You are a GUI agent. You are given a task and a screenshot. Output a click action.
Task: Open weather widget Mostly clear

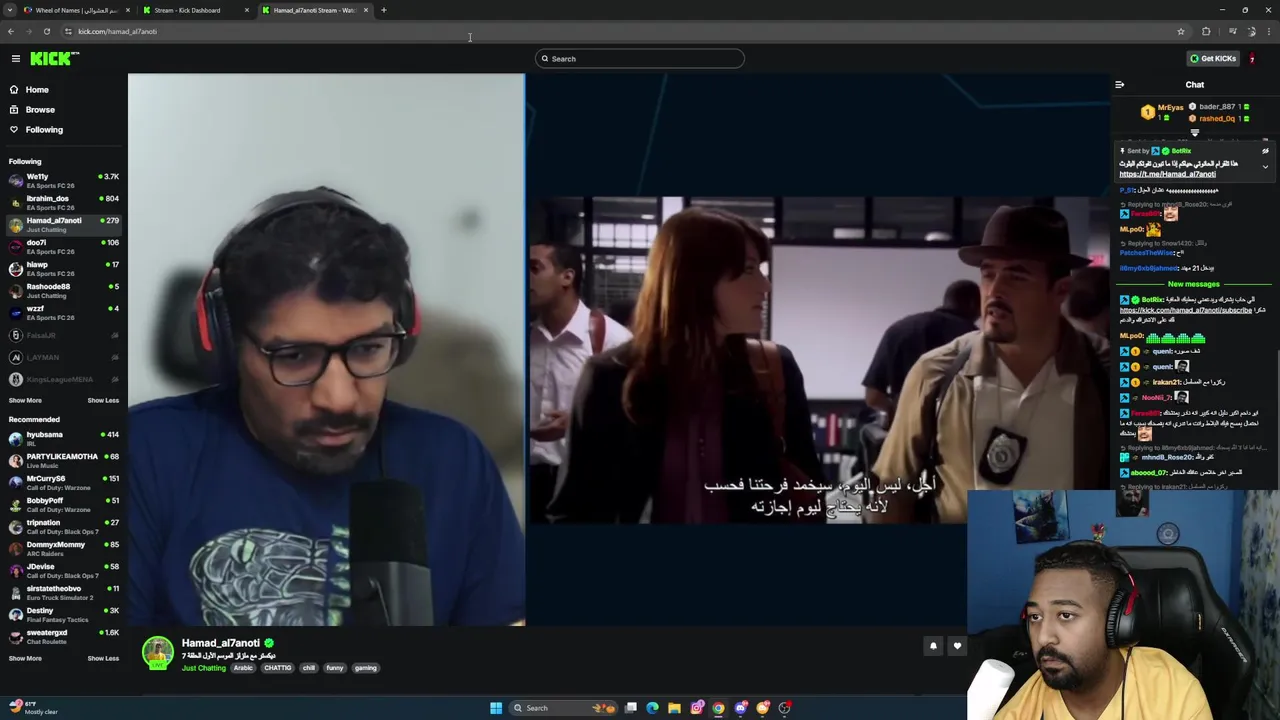coord(33,708)
